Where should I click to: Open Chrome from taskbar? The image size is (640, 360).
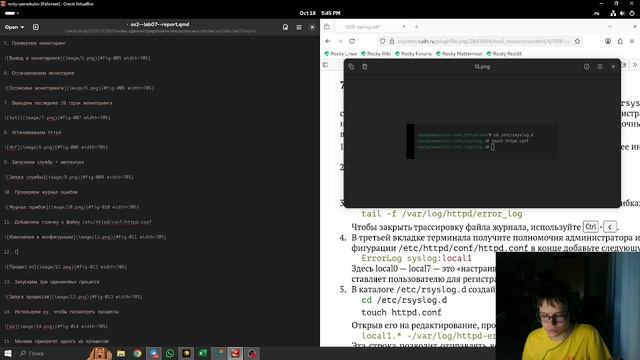pos(137,353)
